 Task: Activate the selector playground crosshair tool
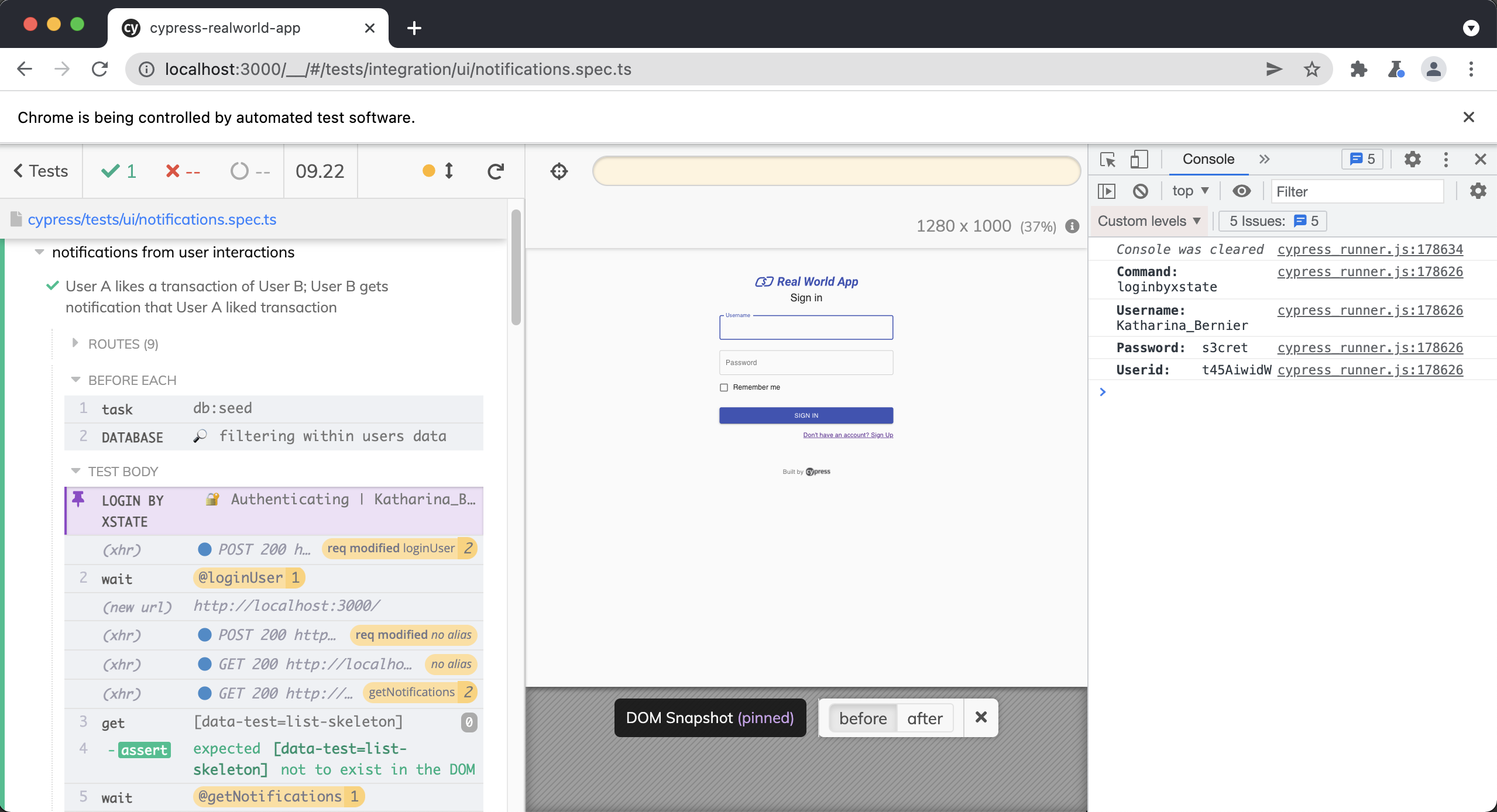pyautogui.click(x=558, y=171)
